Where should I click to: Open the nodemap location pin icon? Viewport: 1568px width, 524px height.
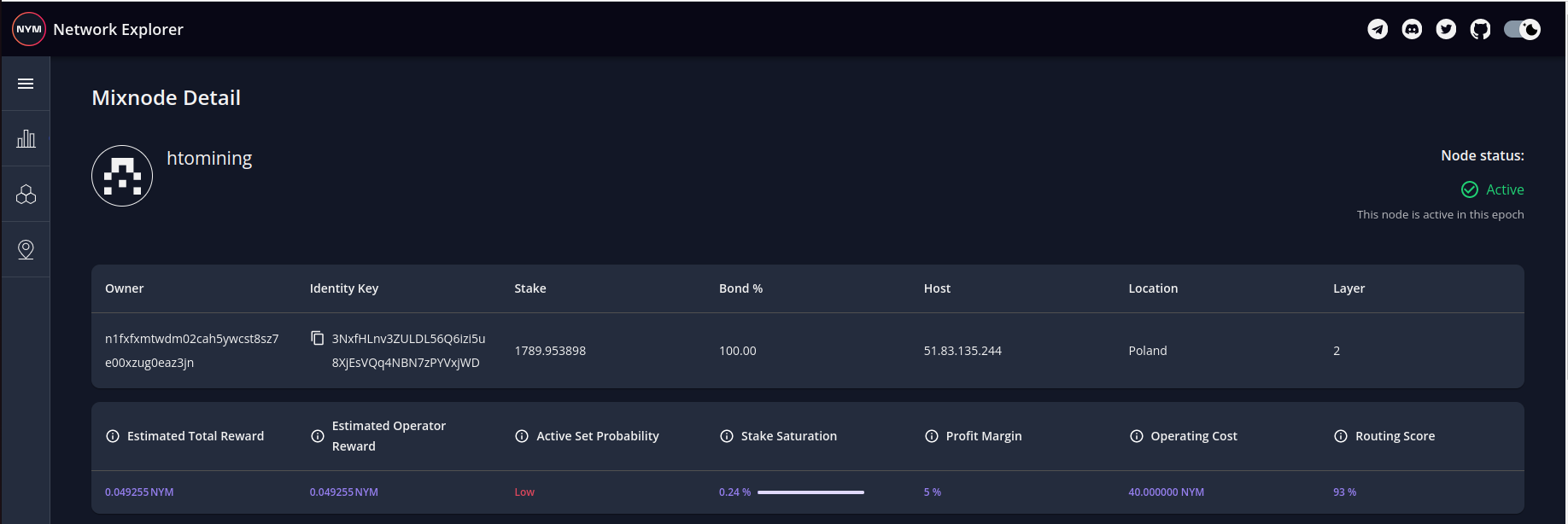[26, 249]
